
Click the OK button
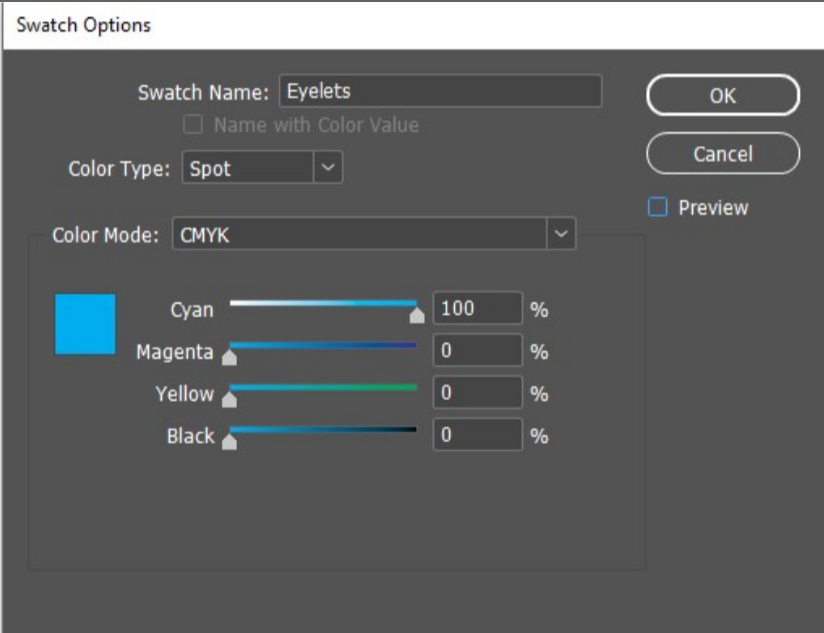pos(723,95)
